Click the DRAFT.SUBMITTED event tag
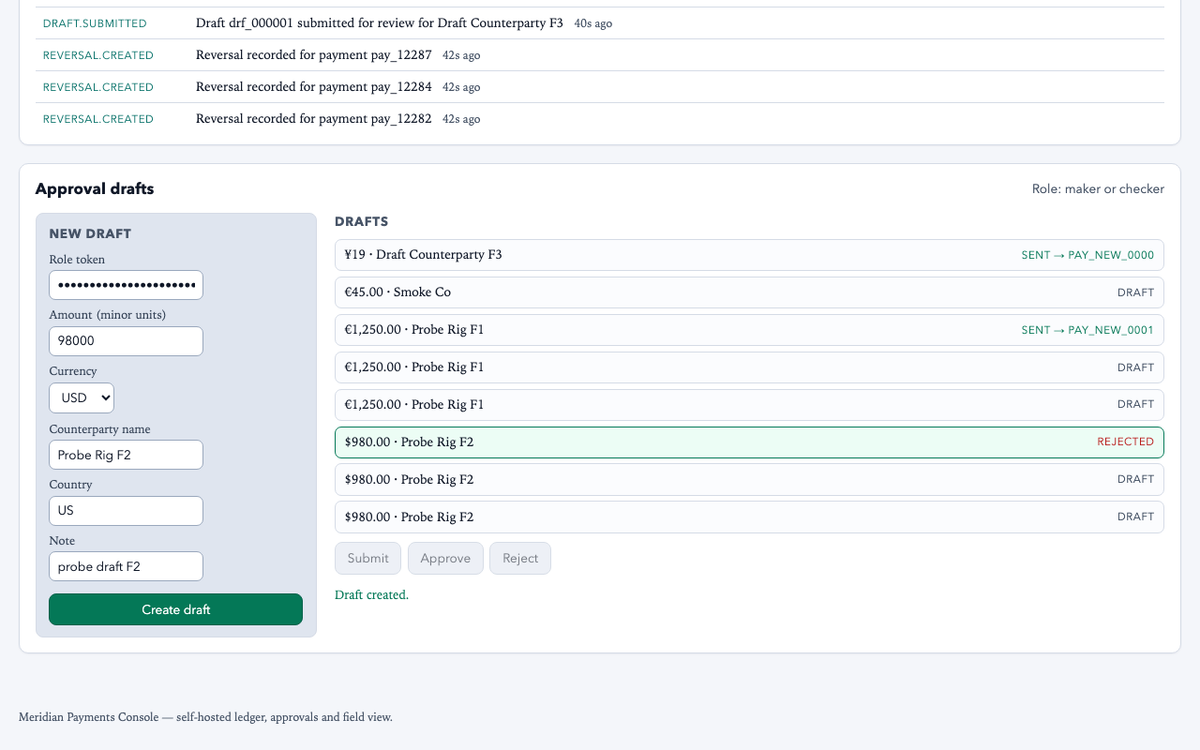 tap(95, 23)
